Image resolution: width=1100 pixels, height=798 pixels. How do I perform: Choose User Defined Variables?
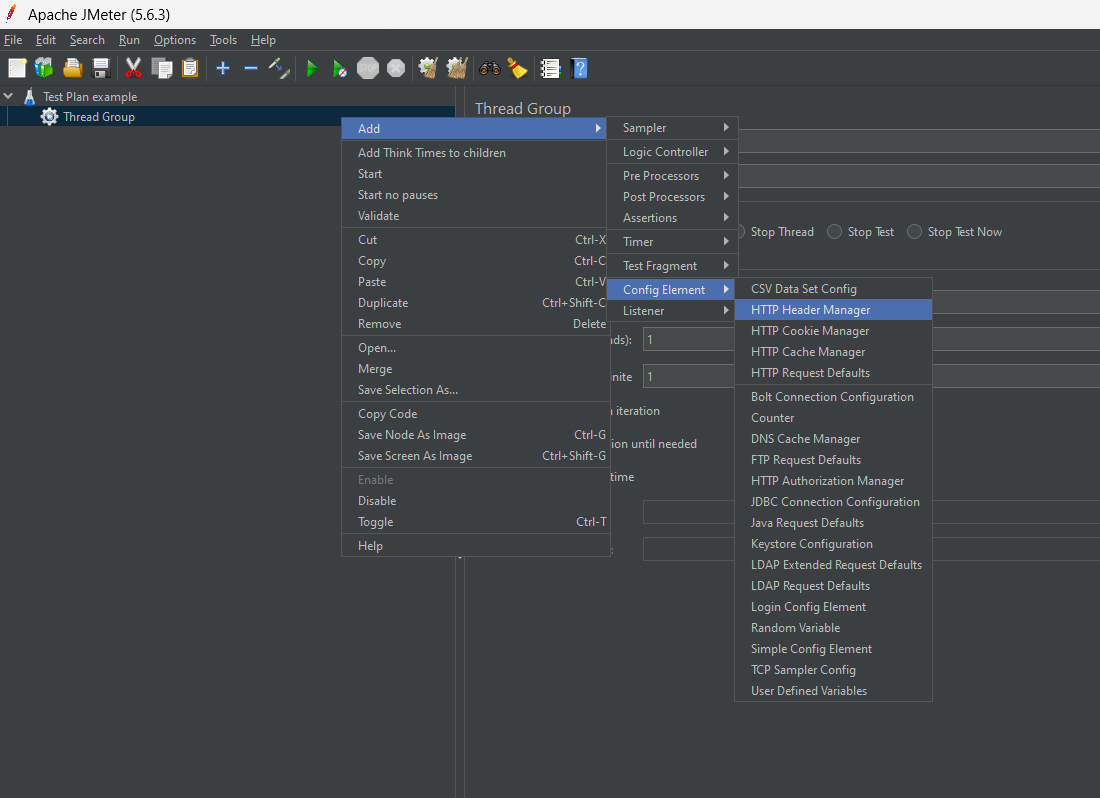pos(833,691)
